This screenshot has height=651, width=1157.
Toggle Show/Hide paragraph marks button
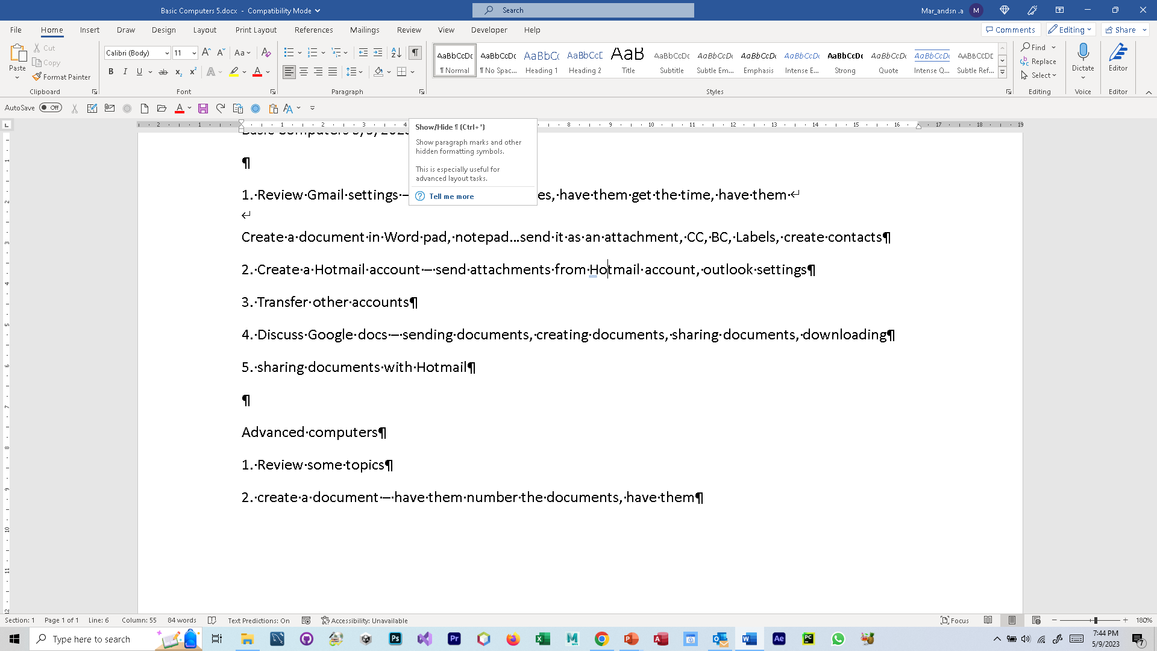(x=415, y=52)
